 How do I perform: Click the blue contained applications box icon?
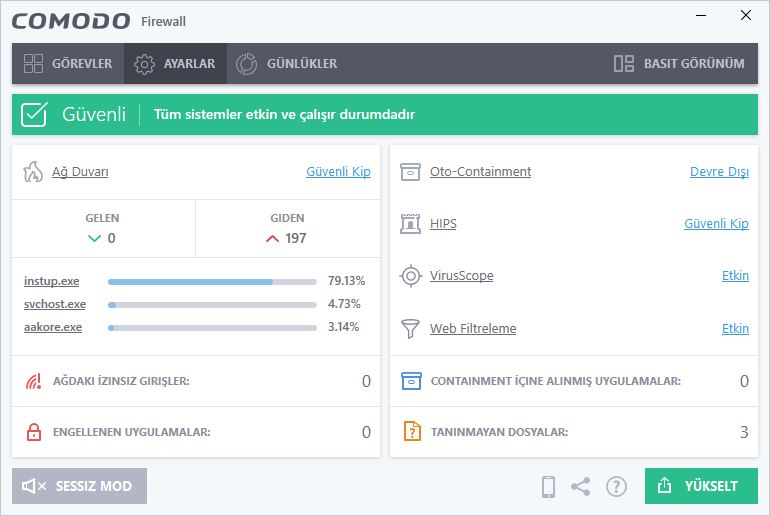coord(411,381)
